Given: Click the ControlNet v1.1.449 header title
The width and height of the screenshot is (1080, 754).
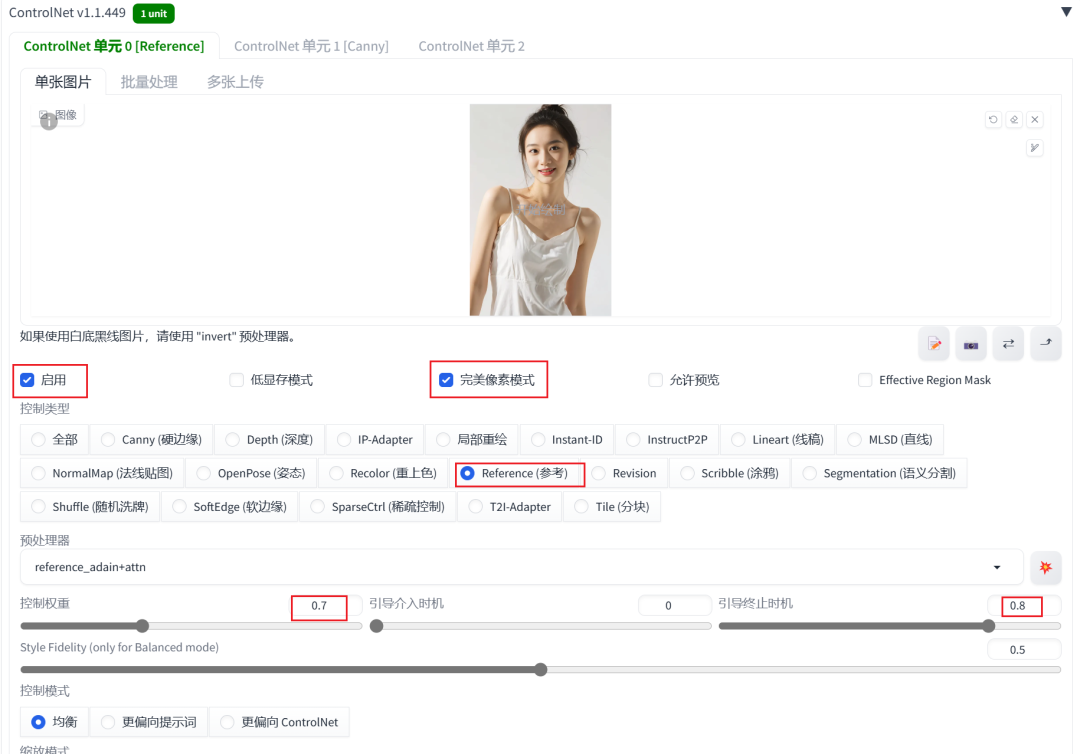Looking at the screenshot, I should point(67,12).
